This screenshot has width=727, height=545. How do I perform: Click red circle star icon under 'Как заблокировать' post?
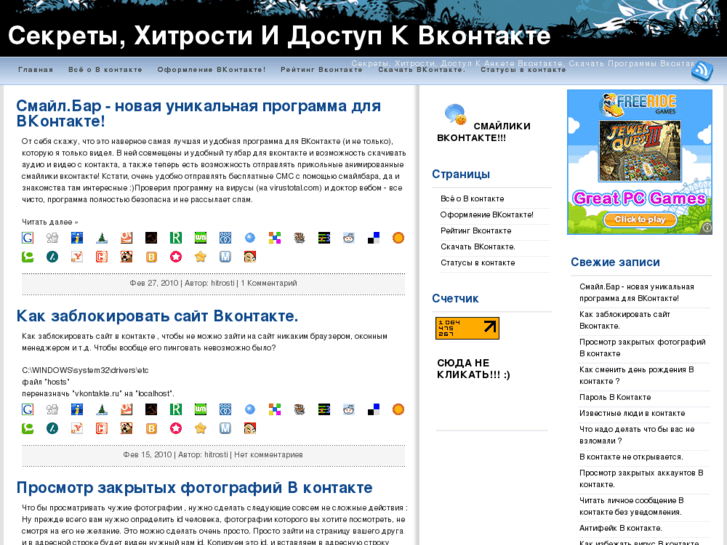[176, 428]
